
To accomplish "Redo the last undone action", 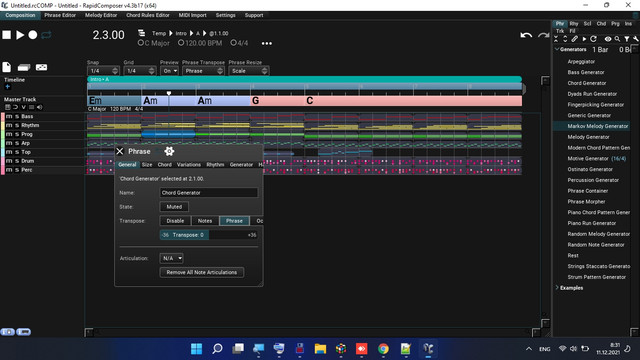I will (543, 36).
